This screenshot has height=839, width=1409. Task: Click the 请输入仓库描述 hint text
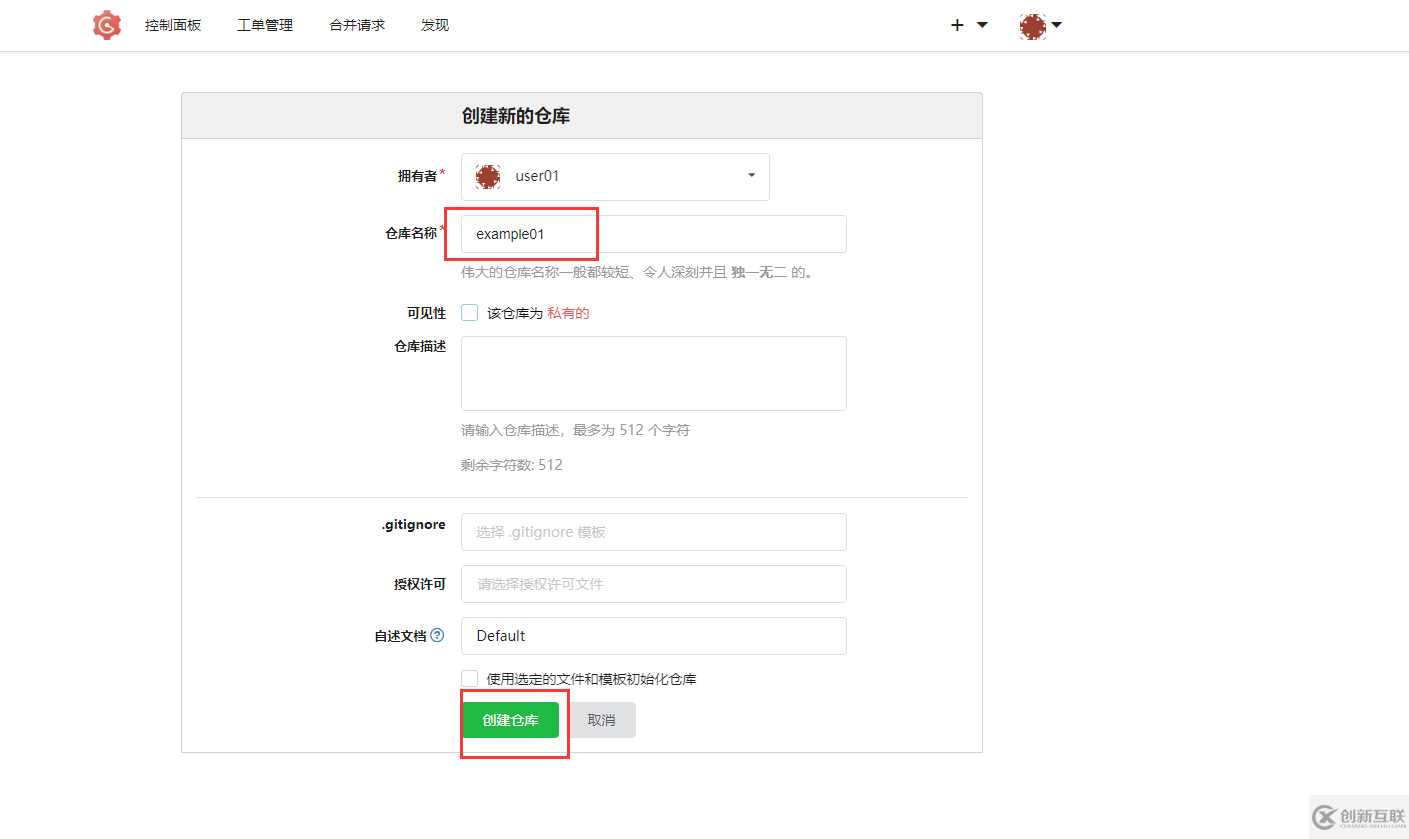(x=575, y=430)
